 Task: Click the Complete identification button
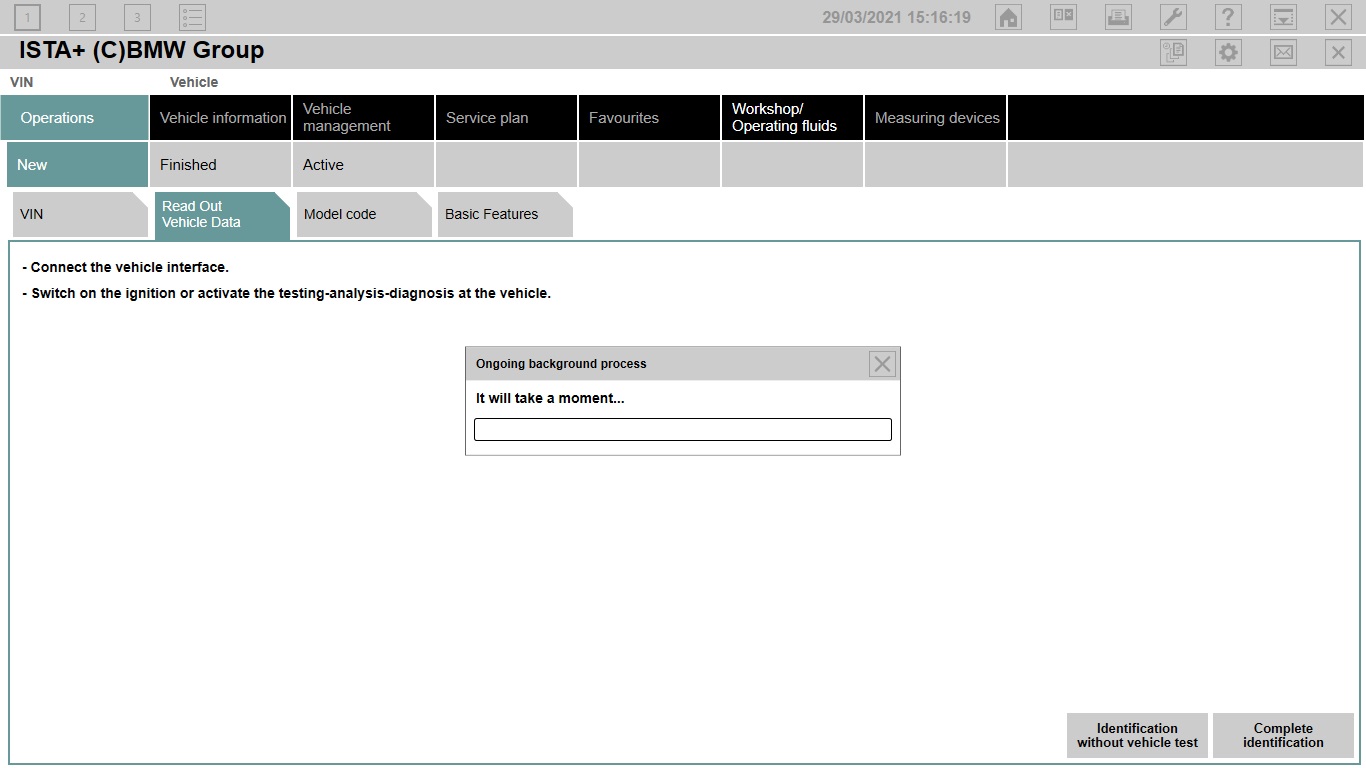(x=1283, y=735)
